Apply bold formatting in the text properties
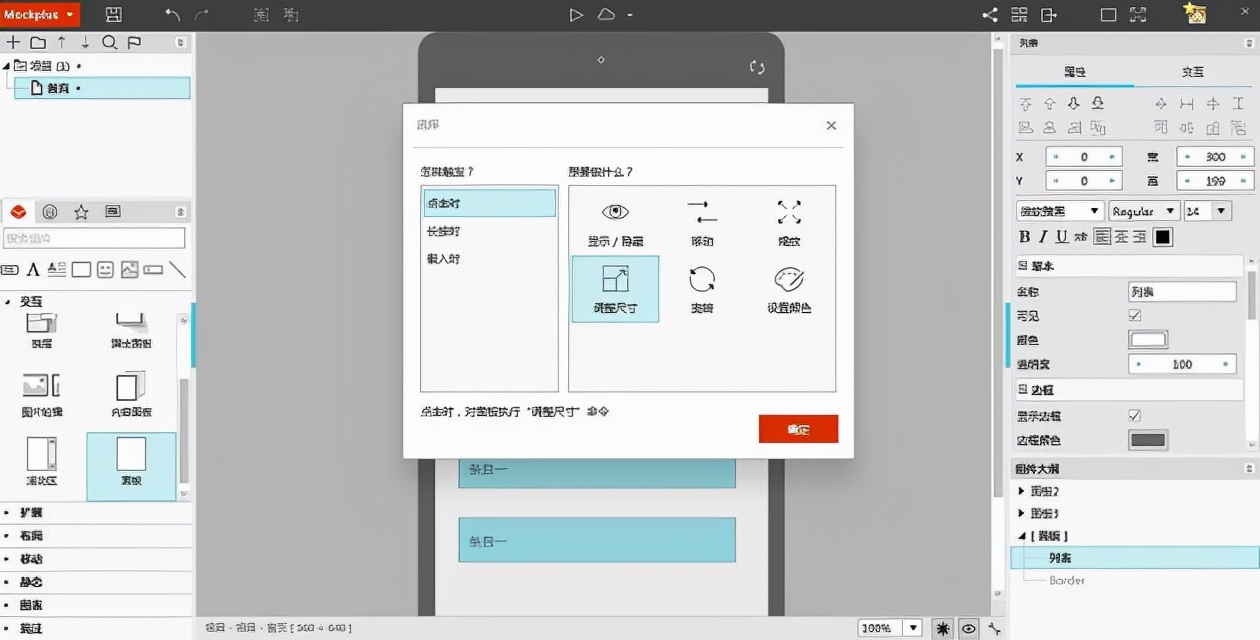Screen dimensions: 1260x640 point(1023,236)
